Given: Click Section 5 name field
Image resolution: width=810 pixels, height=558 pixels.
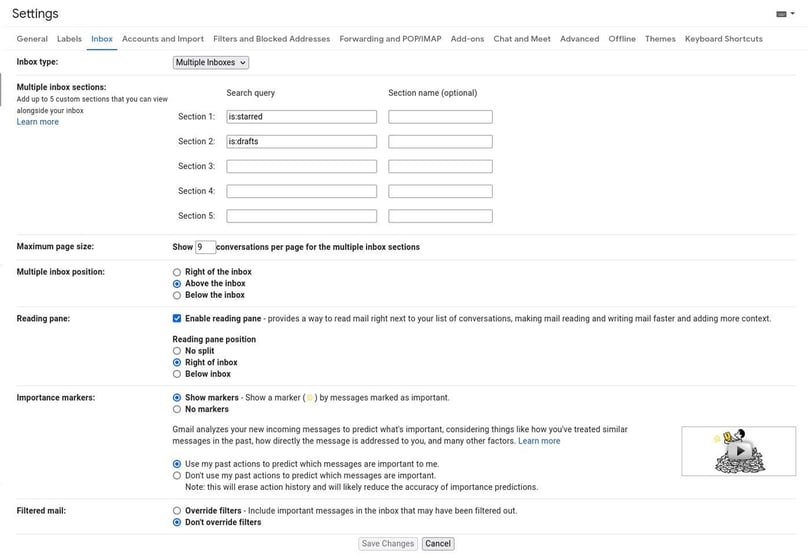Looking at the screenshot, I should [441, 216].
